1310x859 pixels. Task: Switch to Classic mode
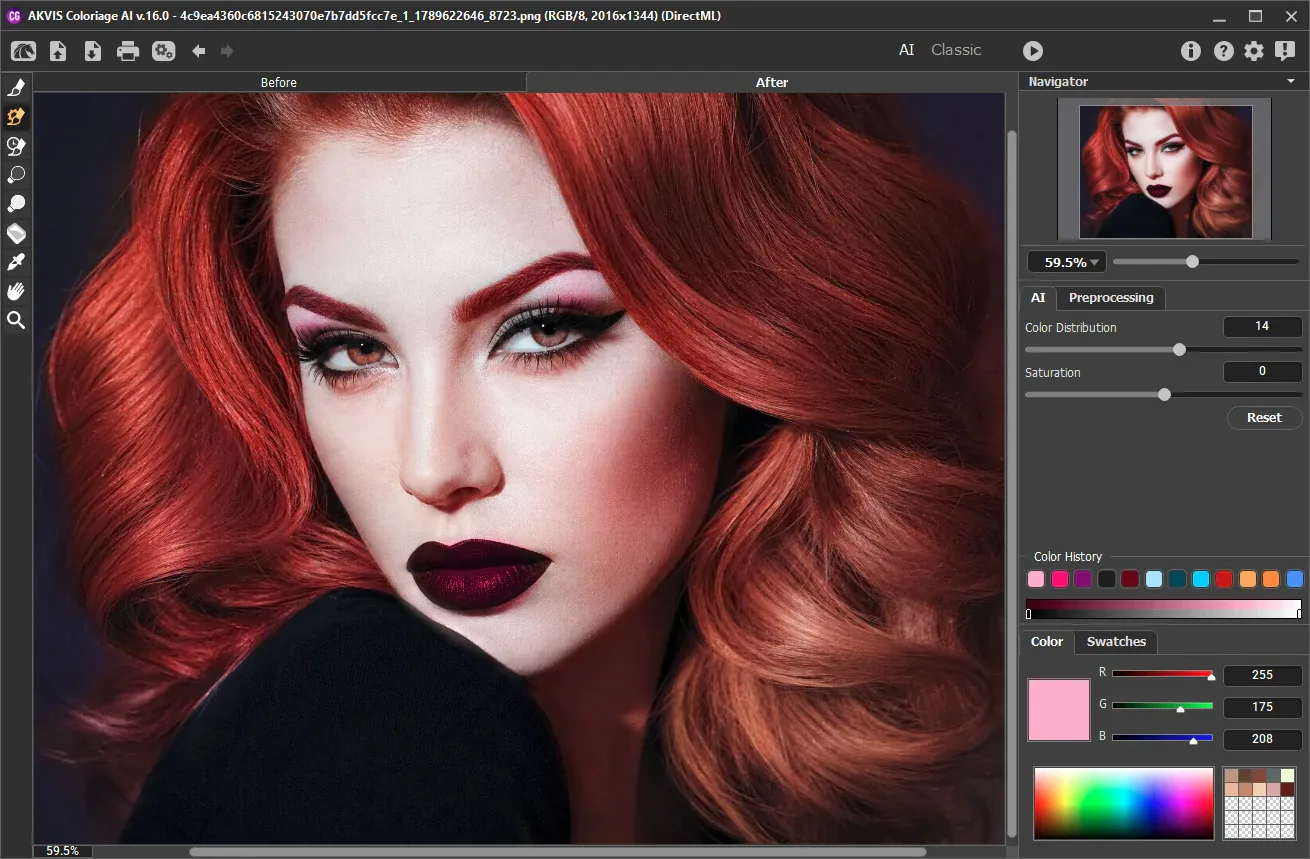[x=956, y=50]
